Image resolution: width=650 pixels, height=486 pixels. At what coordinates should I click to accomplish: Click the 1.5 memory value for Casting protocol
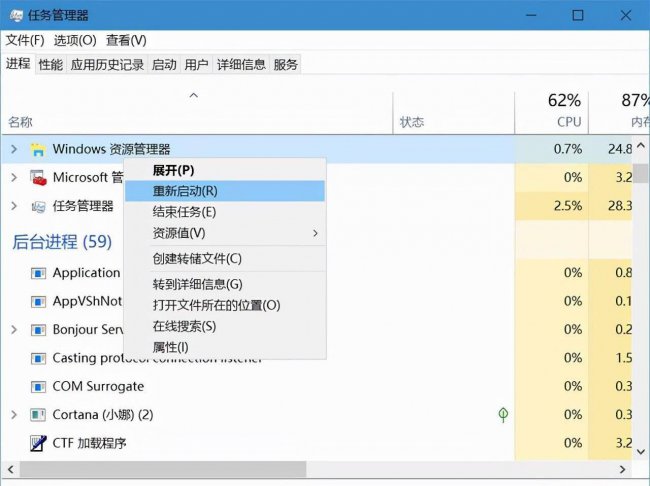pyautogui.click(x=623, y=358)
